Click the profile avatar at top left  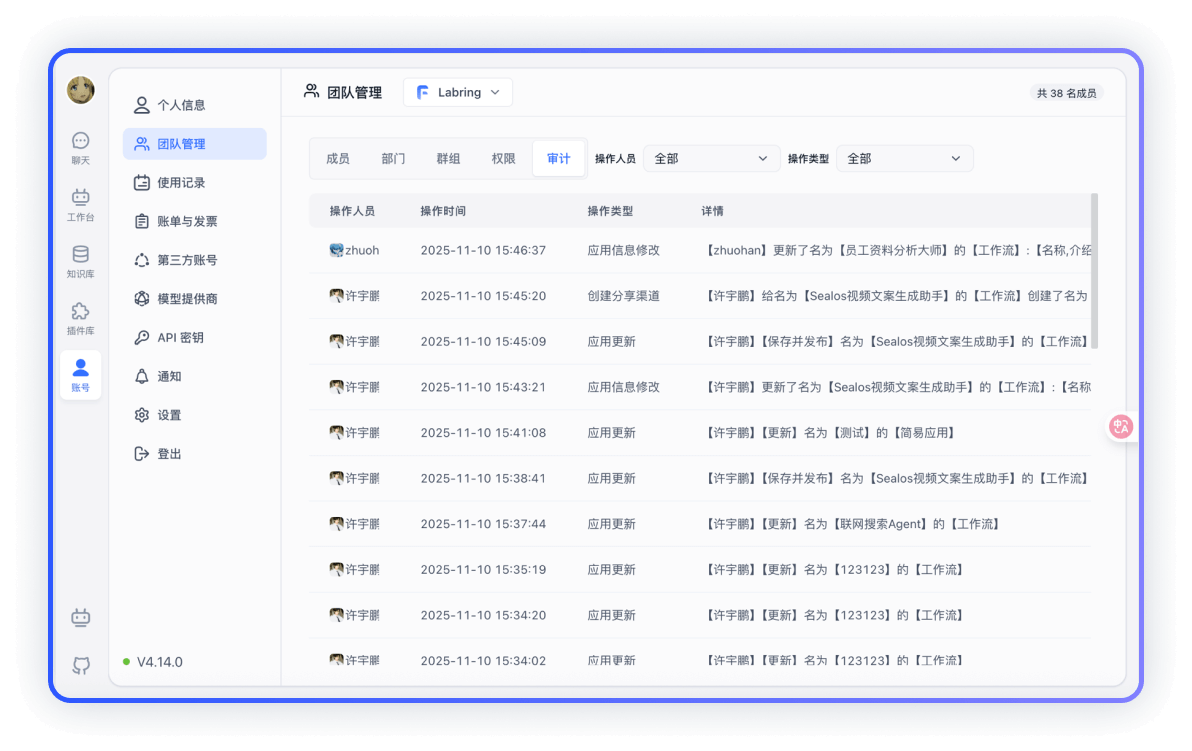(x=80, y=90)
